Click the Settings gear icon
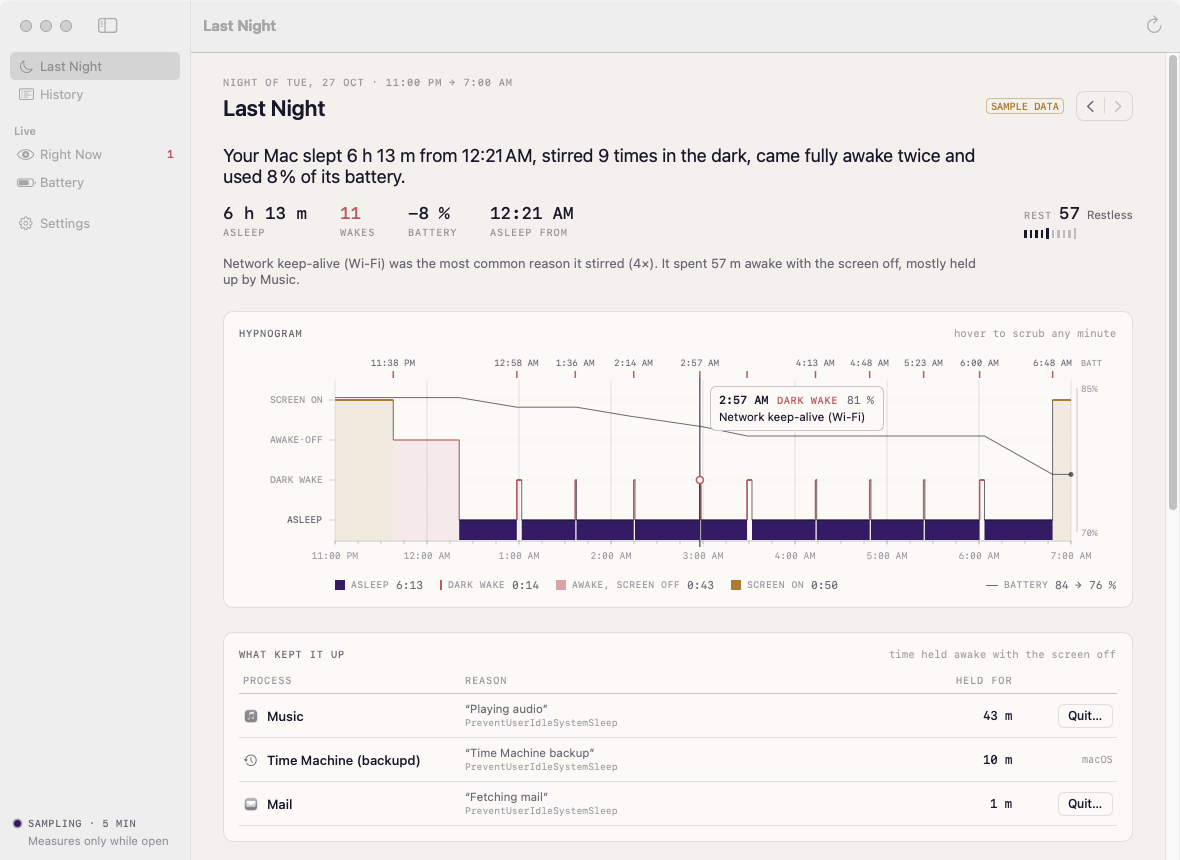1180x860 pixels. tap(26, 223)
